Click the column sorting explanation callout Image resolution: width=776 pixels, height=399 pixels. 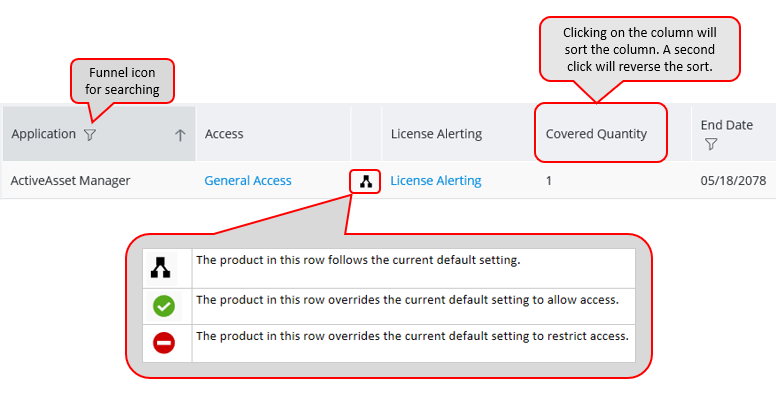coord(639,50)
